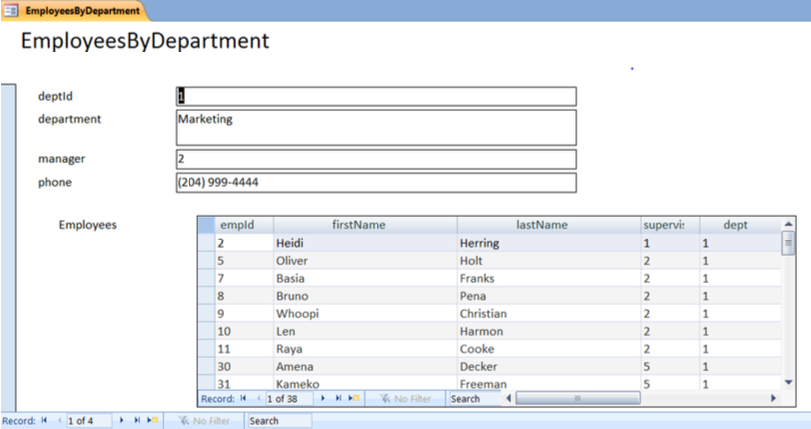Click the department field containing Marketing
This screenshot has height=429, width=811.
(376, 127)
